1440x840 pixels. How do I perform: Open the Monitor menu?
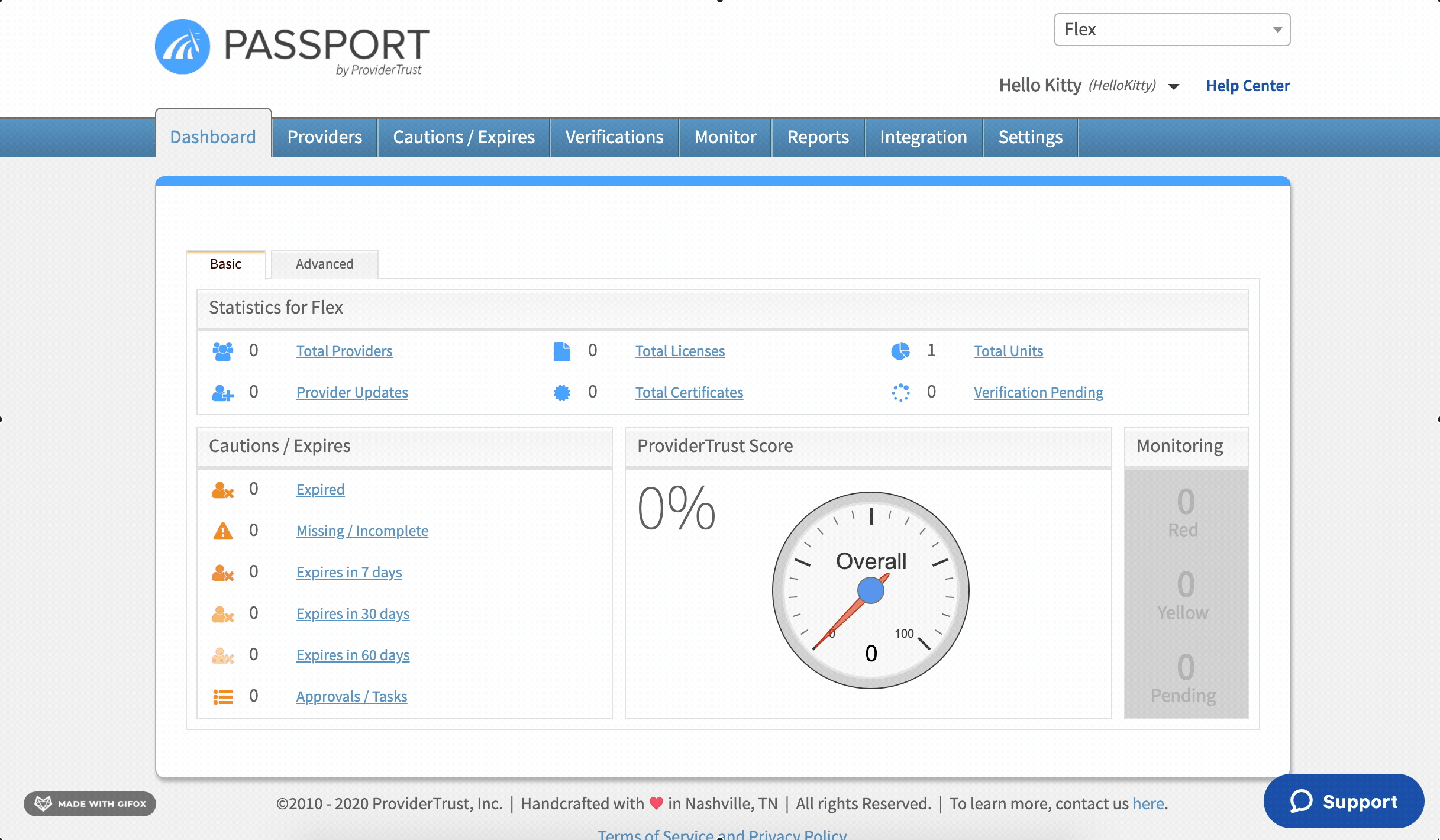pyautogui.click(x=725, y=137)
